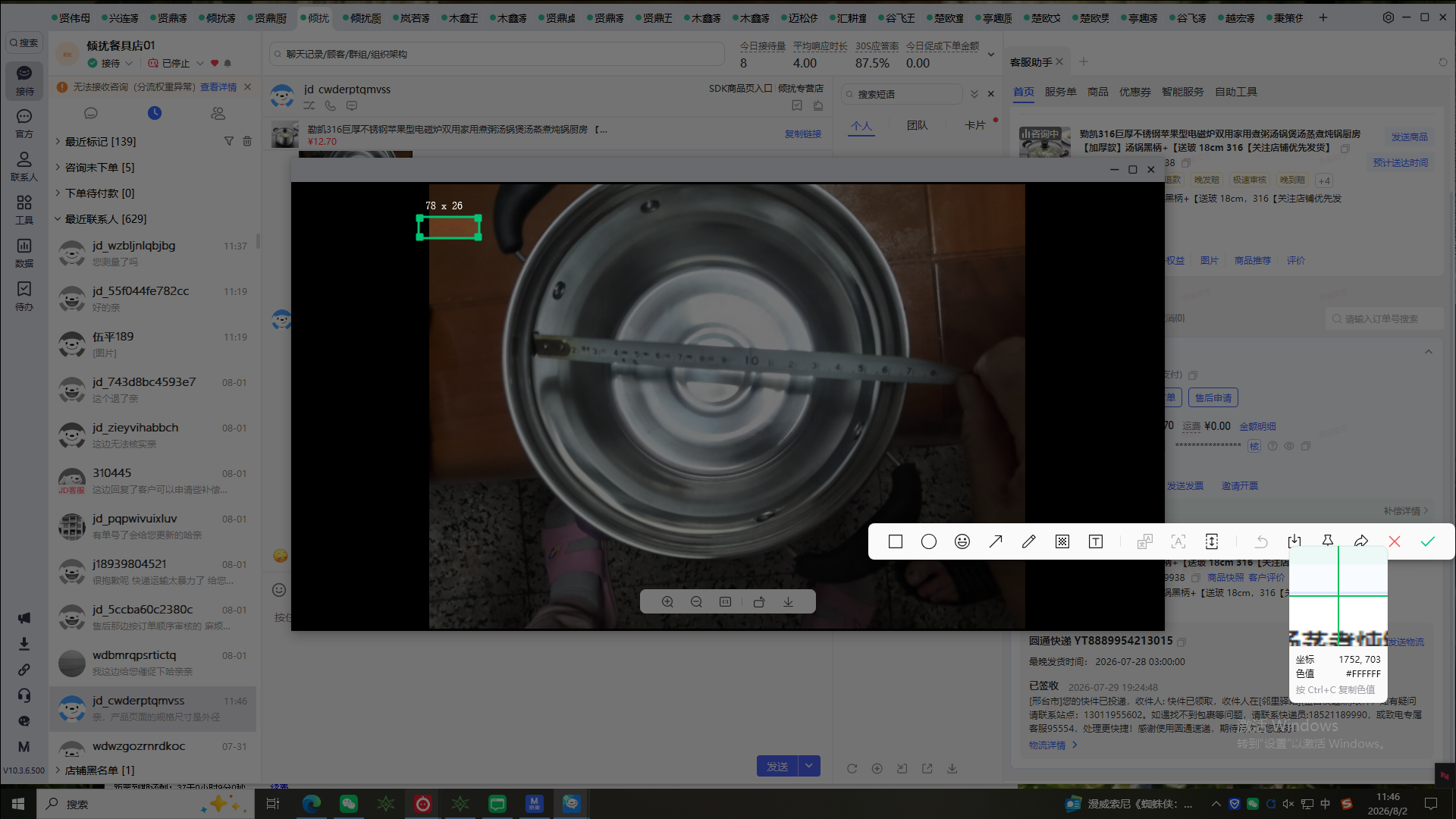Start a long scrolling screenshot

point(1212,541)
